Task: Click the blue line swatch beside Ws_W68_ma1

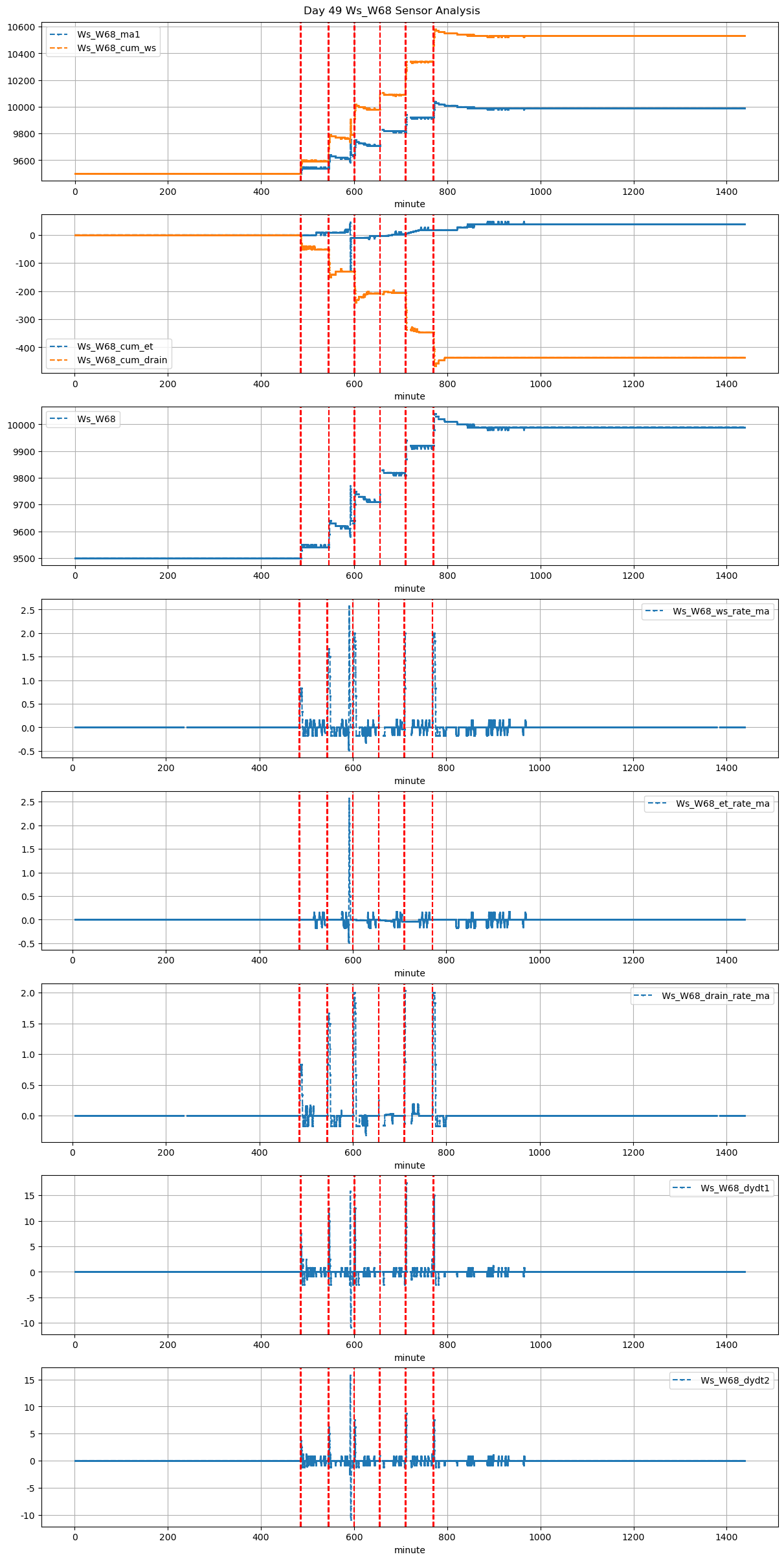Action: [x=60, y=34]
